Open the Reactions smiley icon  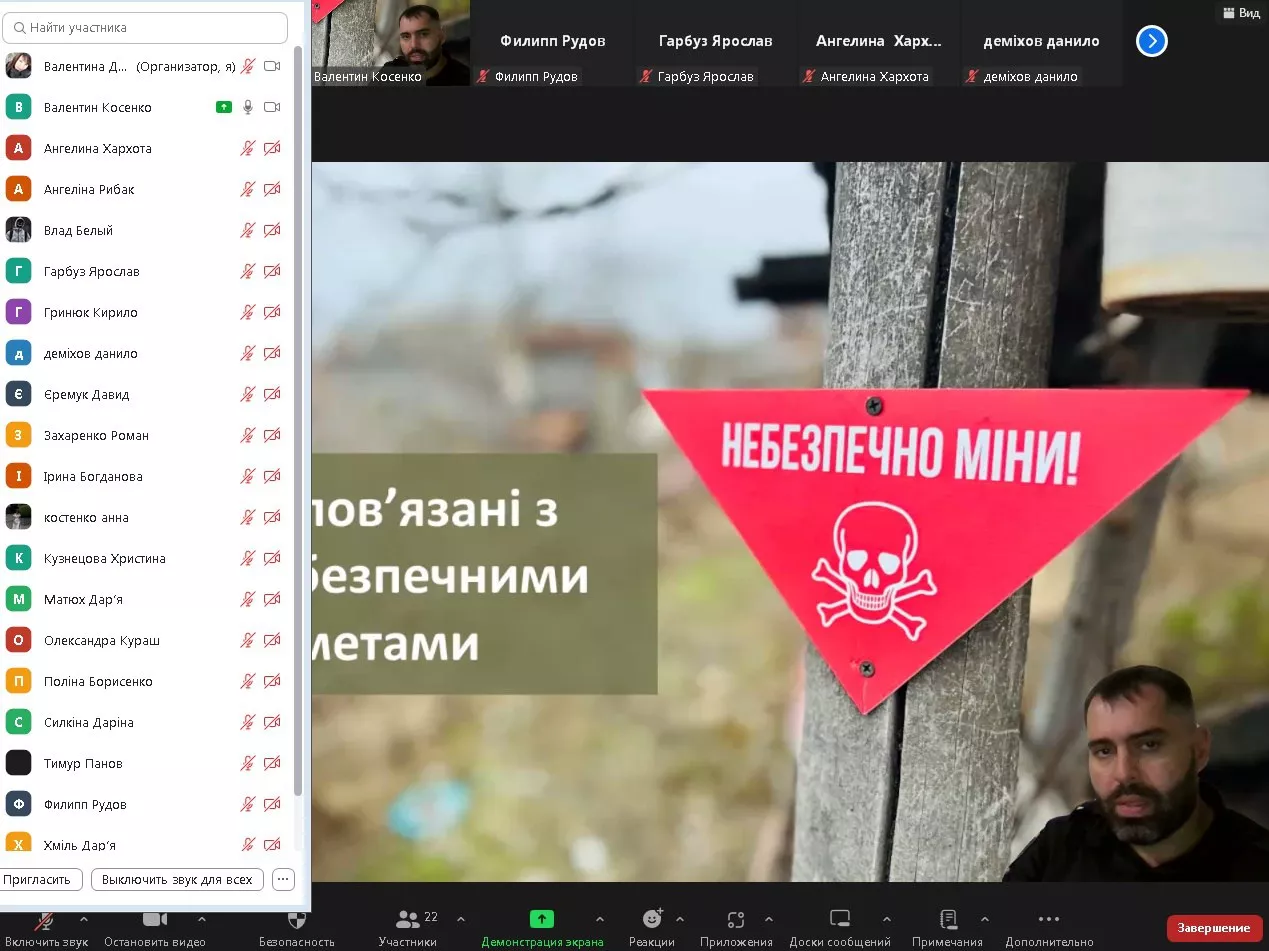652,919
